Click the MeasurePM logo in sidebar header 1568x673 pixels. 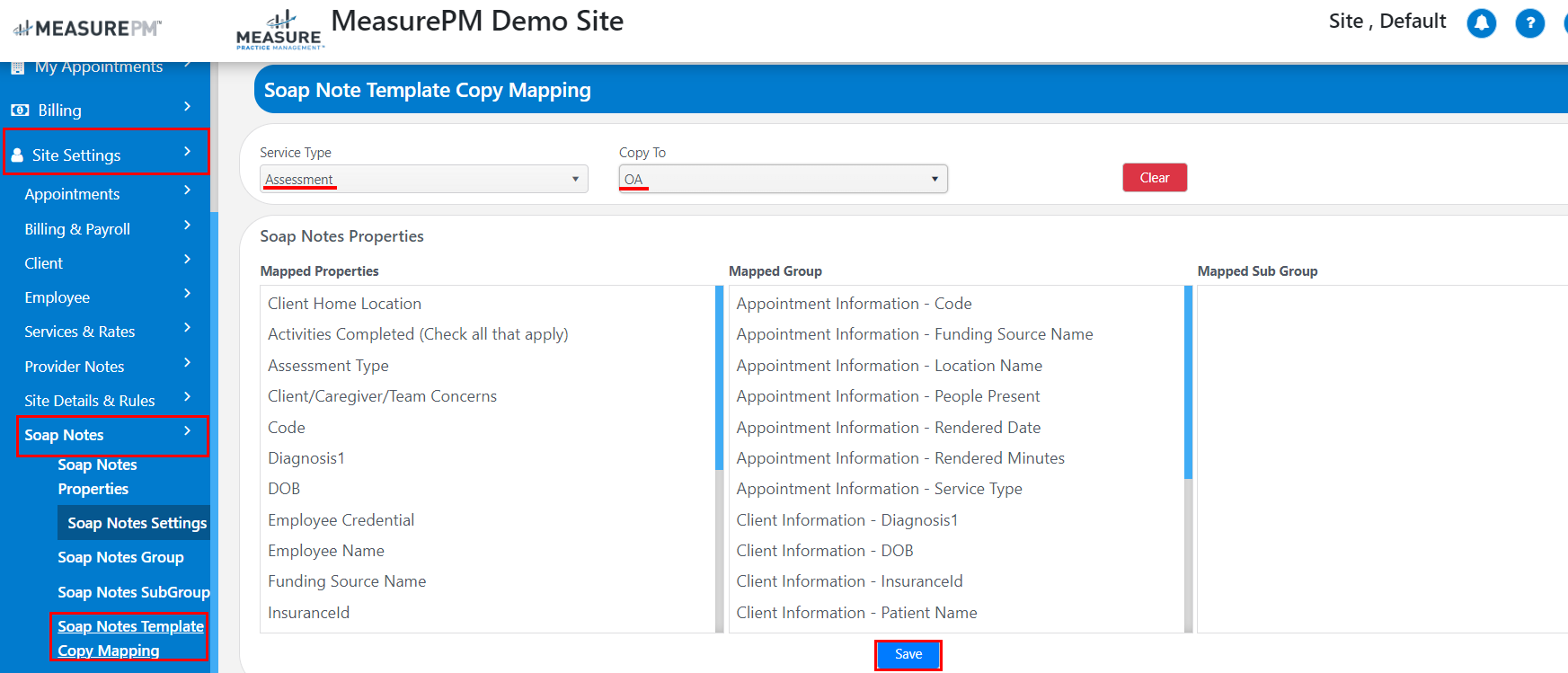click(x=87, y=29)
